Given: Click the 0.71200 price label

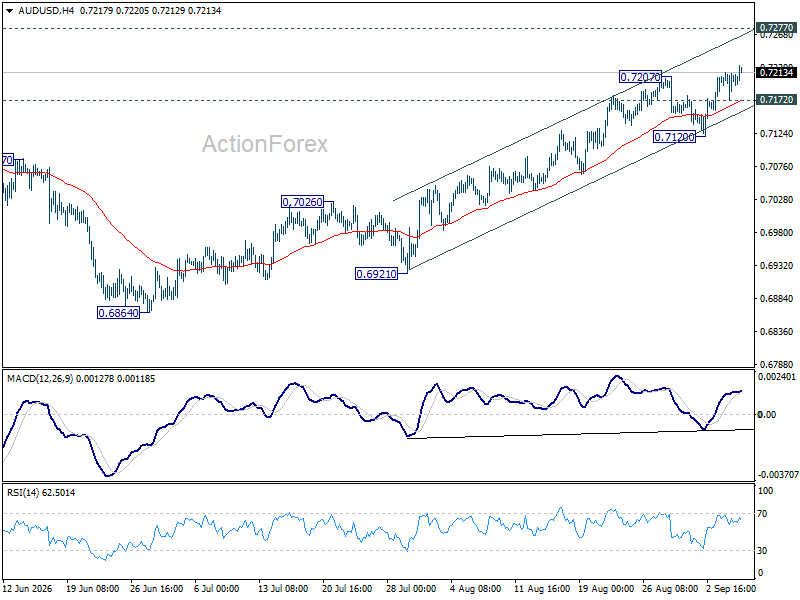Looking at the screenshot, I should click(674, 137).
